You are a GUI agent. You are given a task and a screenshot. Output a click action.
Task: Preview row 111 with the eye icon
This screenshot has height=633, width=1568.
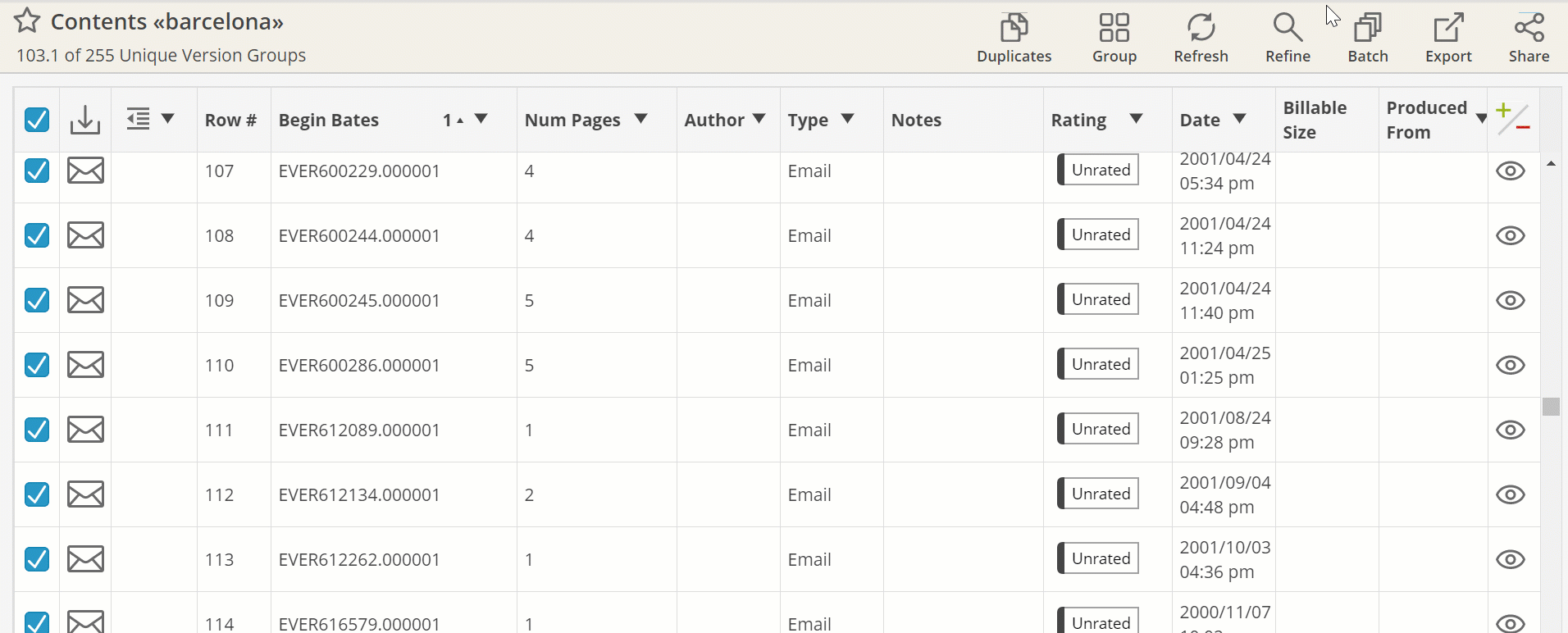[x=1510, y=430]
